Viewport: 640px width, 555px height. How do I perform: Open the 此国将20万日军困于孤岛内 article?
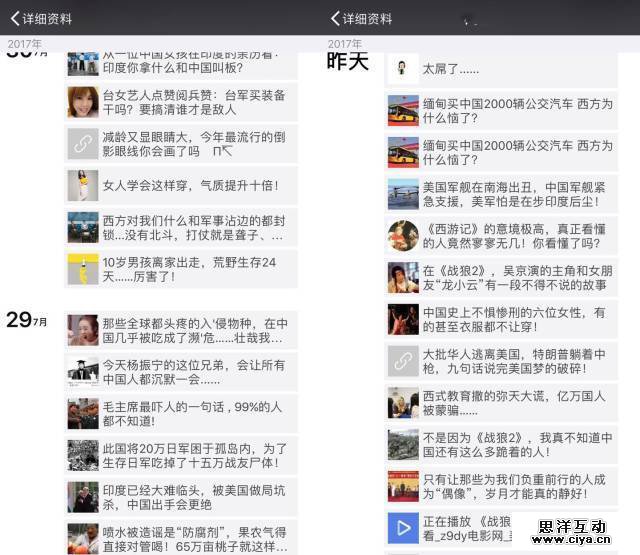(x=193, y=456)
